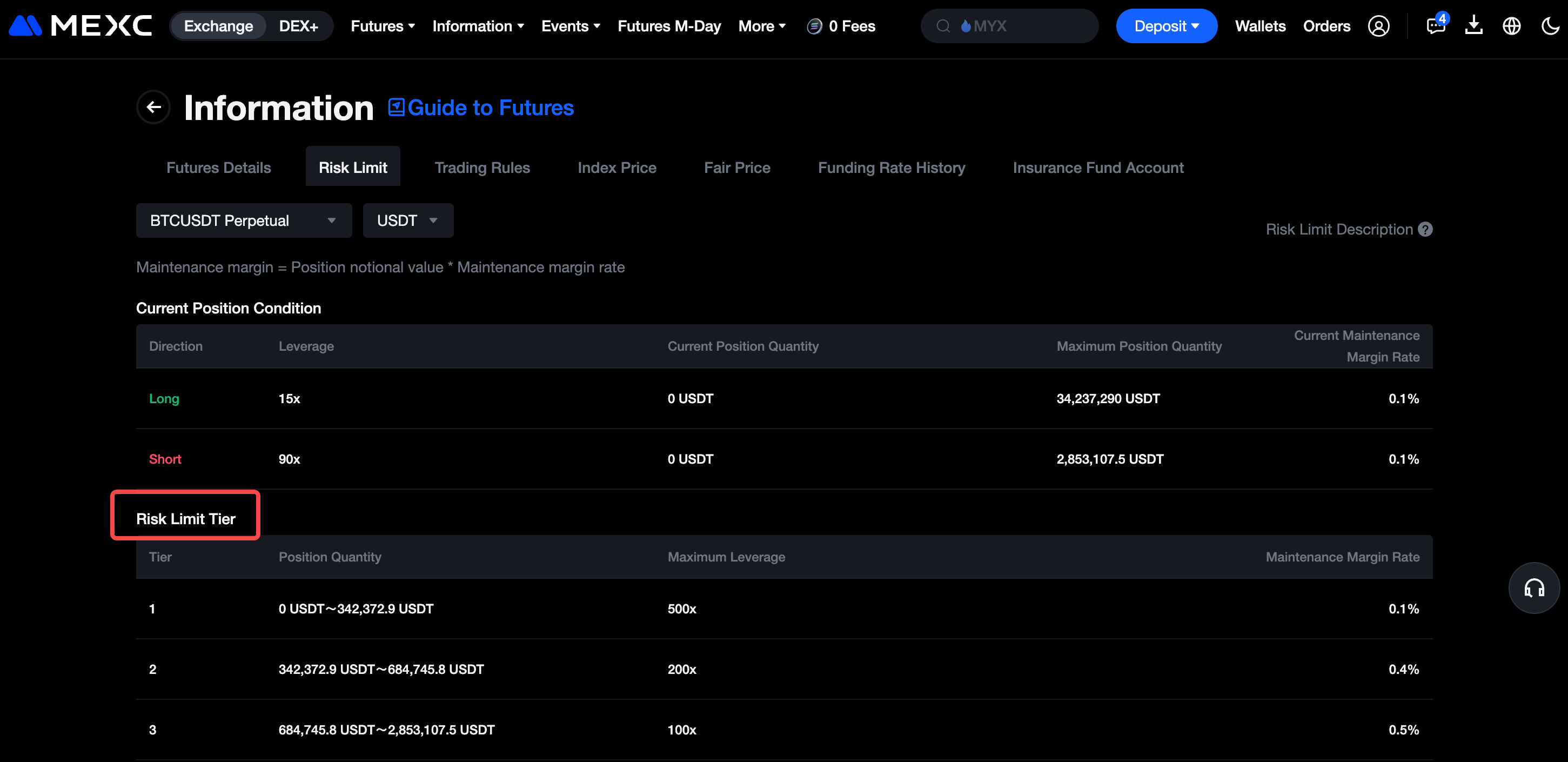Open the Funding Rate History tab

pos(891,168)
